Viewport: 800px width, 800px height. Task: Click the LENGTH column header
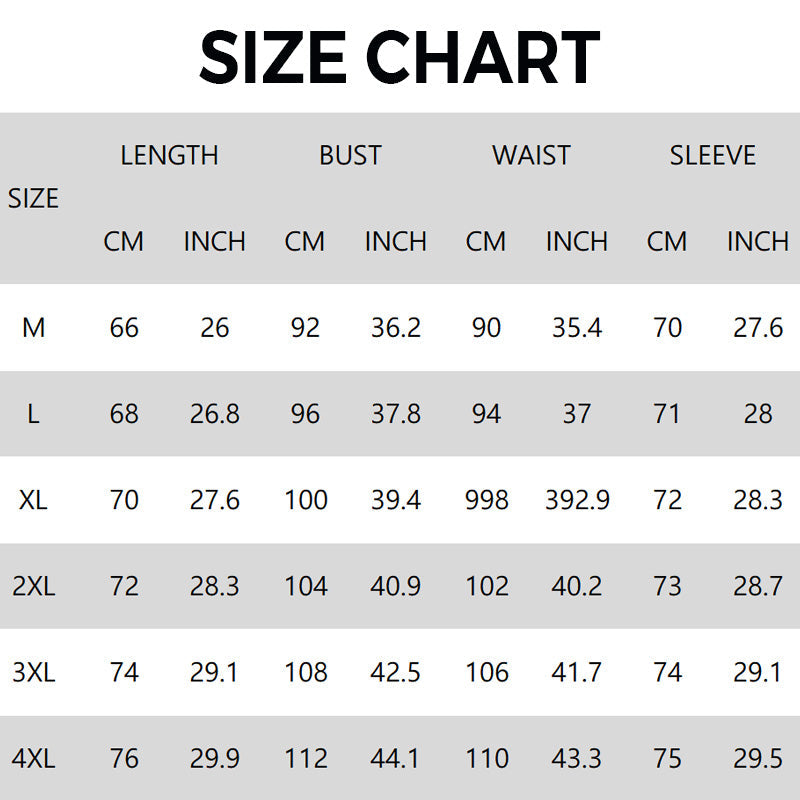pos(169,155)
